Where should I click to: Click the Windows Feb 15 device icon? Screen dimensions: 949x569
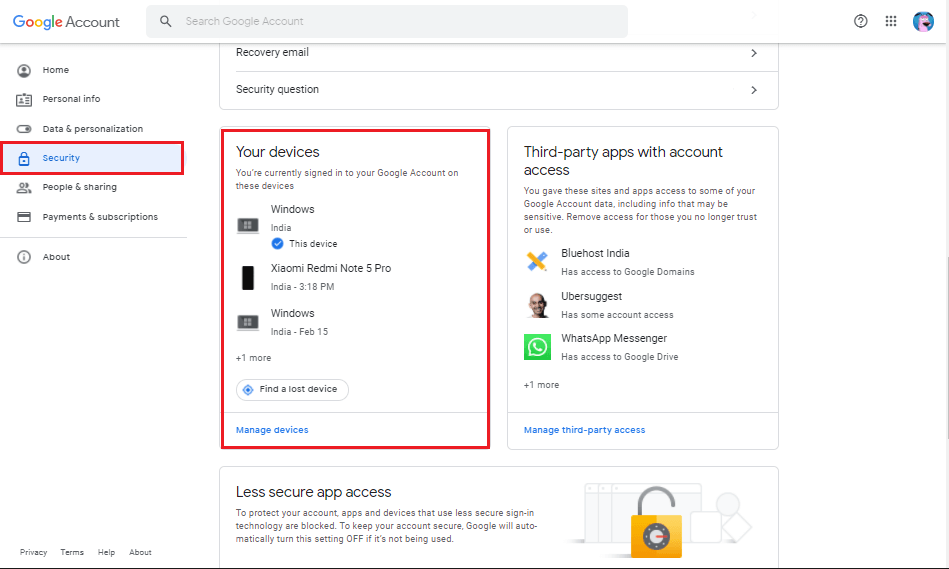click(x=248, y=322)
